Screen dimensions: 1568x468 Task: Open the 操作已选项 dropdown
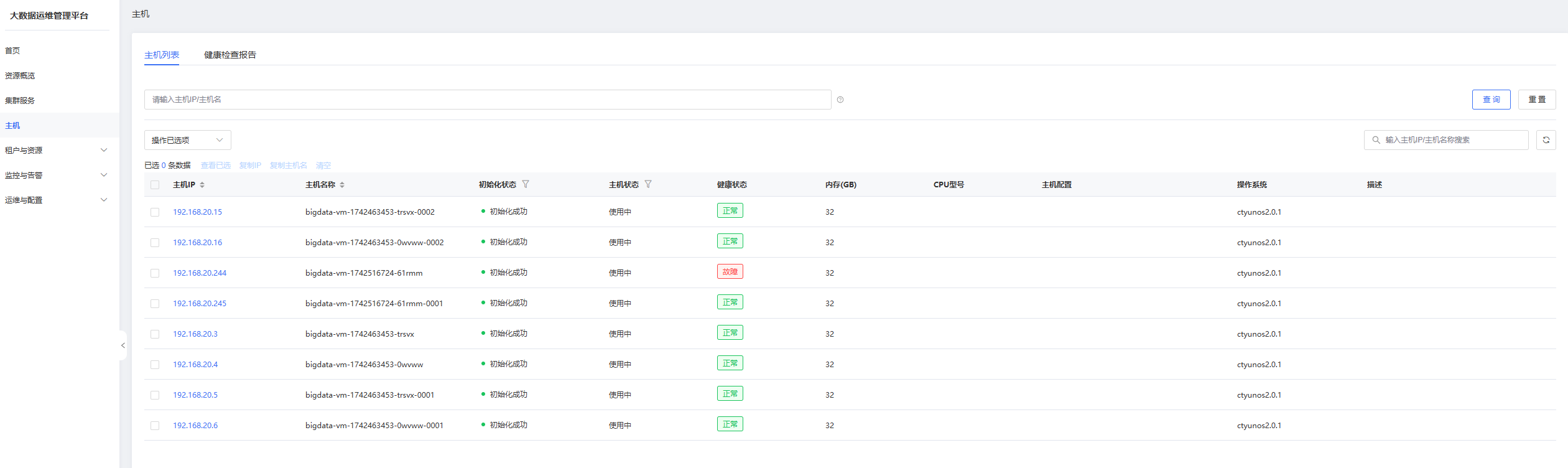coord(188,140)
